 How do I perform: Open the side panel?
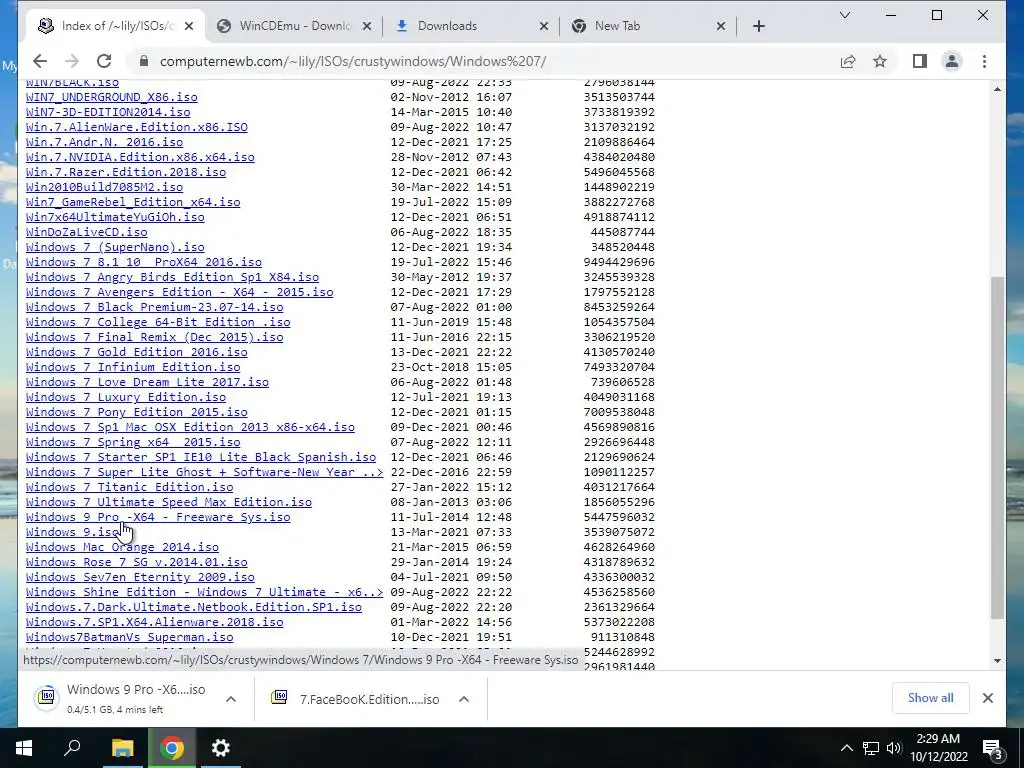pos(920,61)
